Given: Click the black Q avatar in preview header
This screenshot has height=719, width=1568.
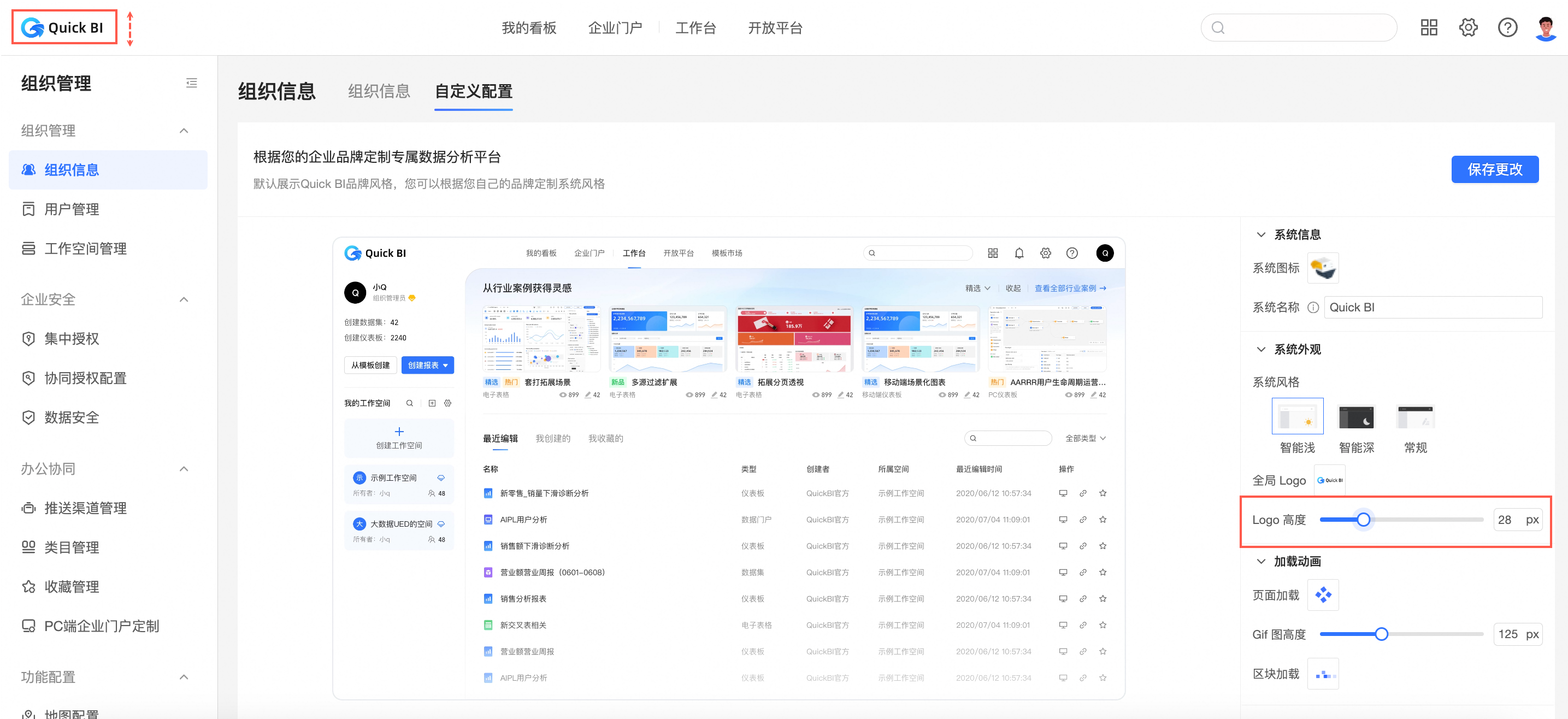Looking at the screenshot, I should coord(1105,254).
